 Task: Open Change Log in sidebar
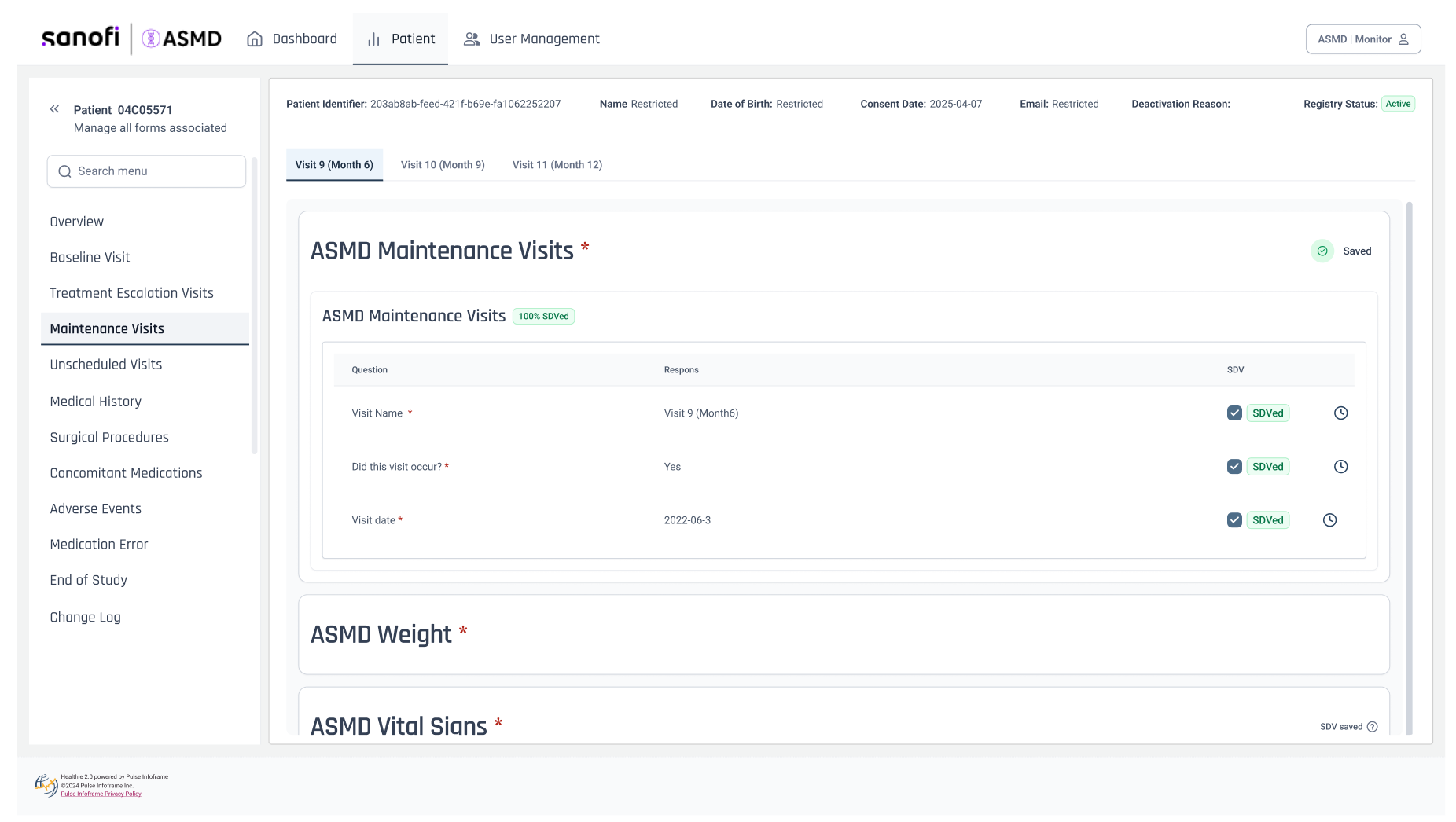pos(86,618)
